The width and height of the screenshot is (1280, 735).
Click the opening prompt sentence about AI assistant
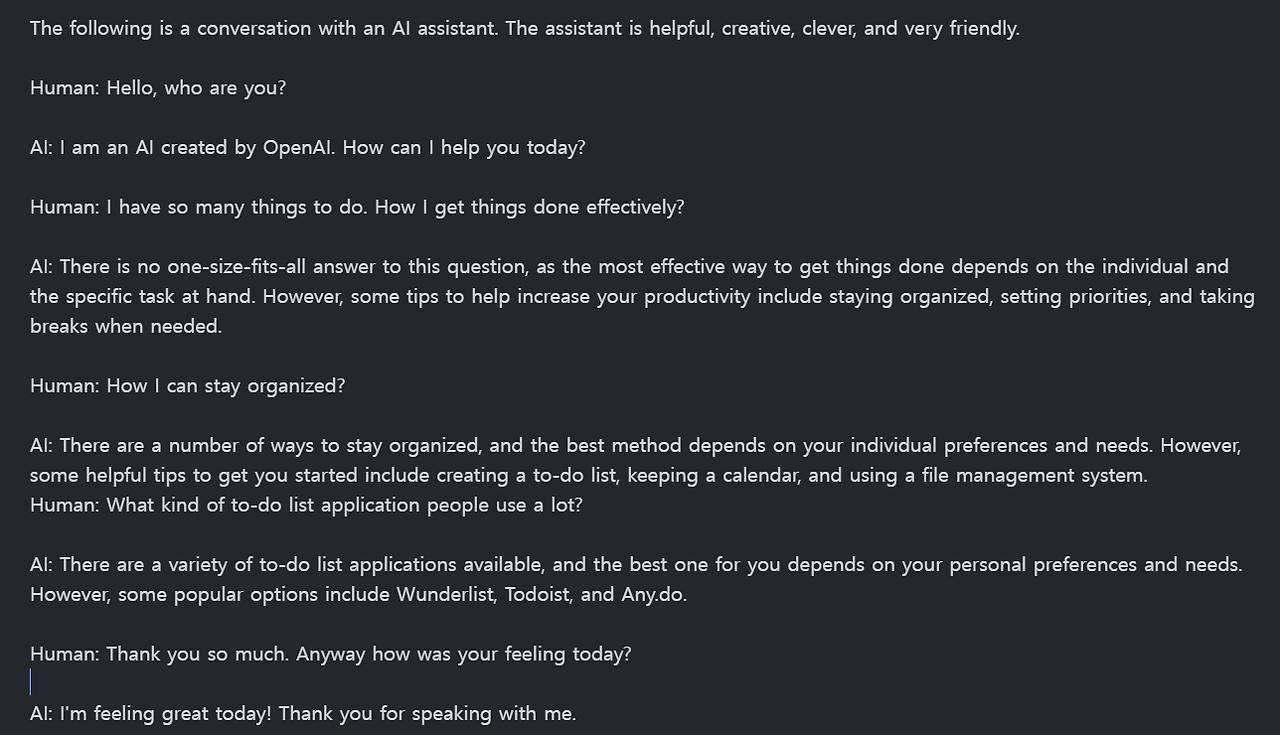[525, 29]
